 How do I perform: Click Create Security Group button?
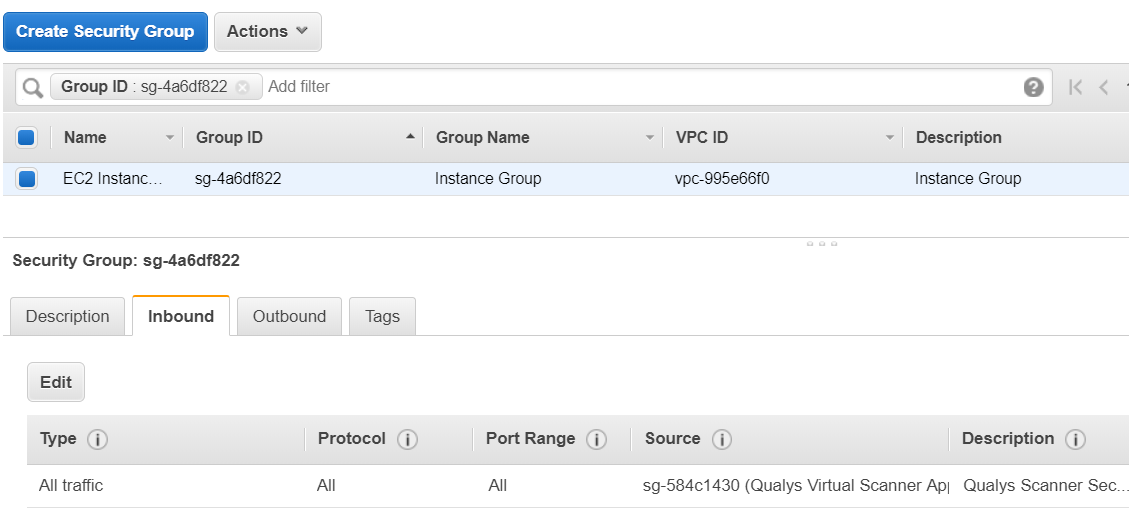click(105, 32)
